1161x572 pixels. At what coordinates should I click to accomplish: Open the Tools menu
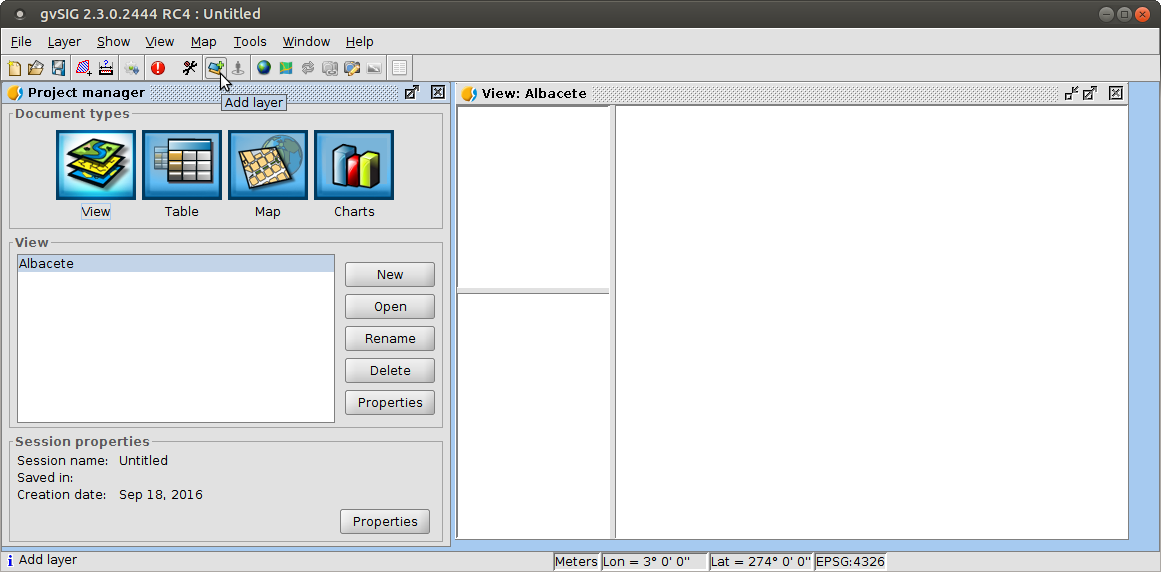coord(250,41)
